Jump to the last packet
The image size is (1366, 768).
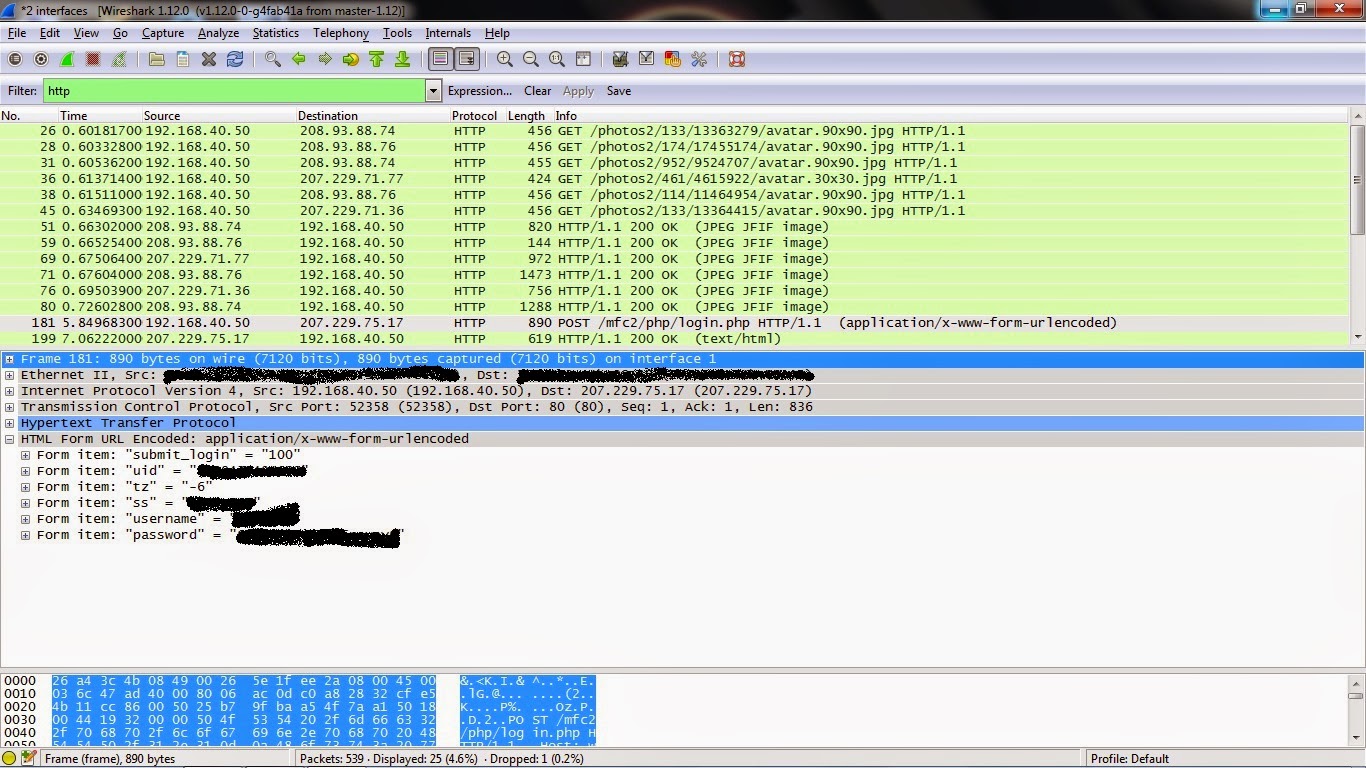tap(403, 60)
